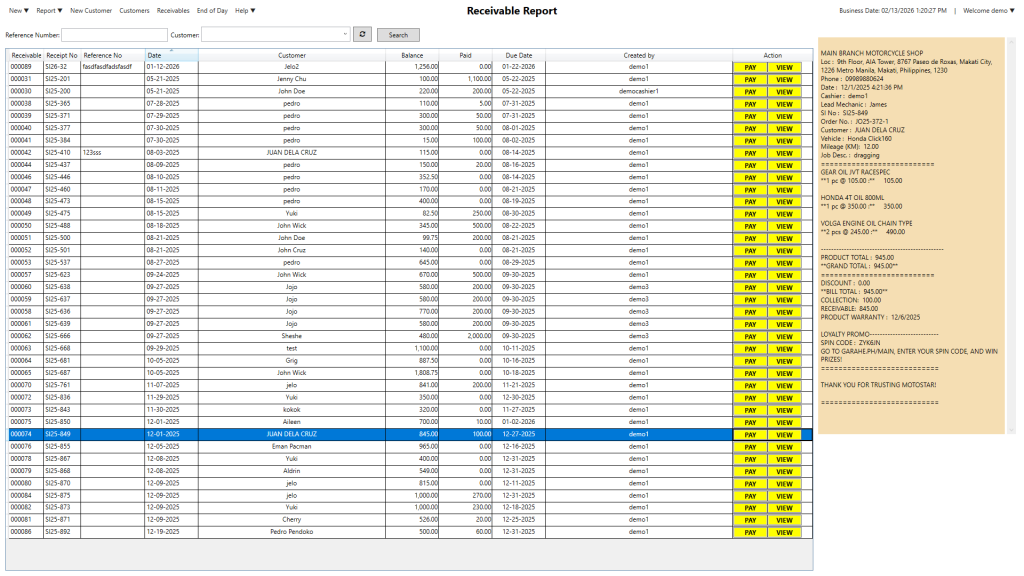The height and width of the screenshot is (576, 1024).
Task: Click the refresh icon beside Customer field
Action: tap(363, 34)
